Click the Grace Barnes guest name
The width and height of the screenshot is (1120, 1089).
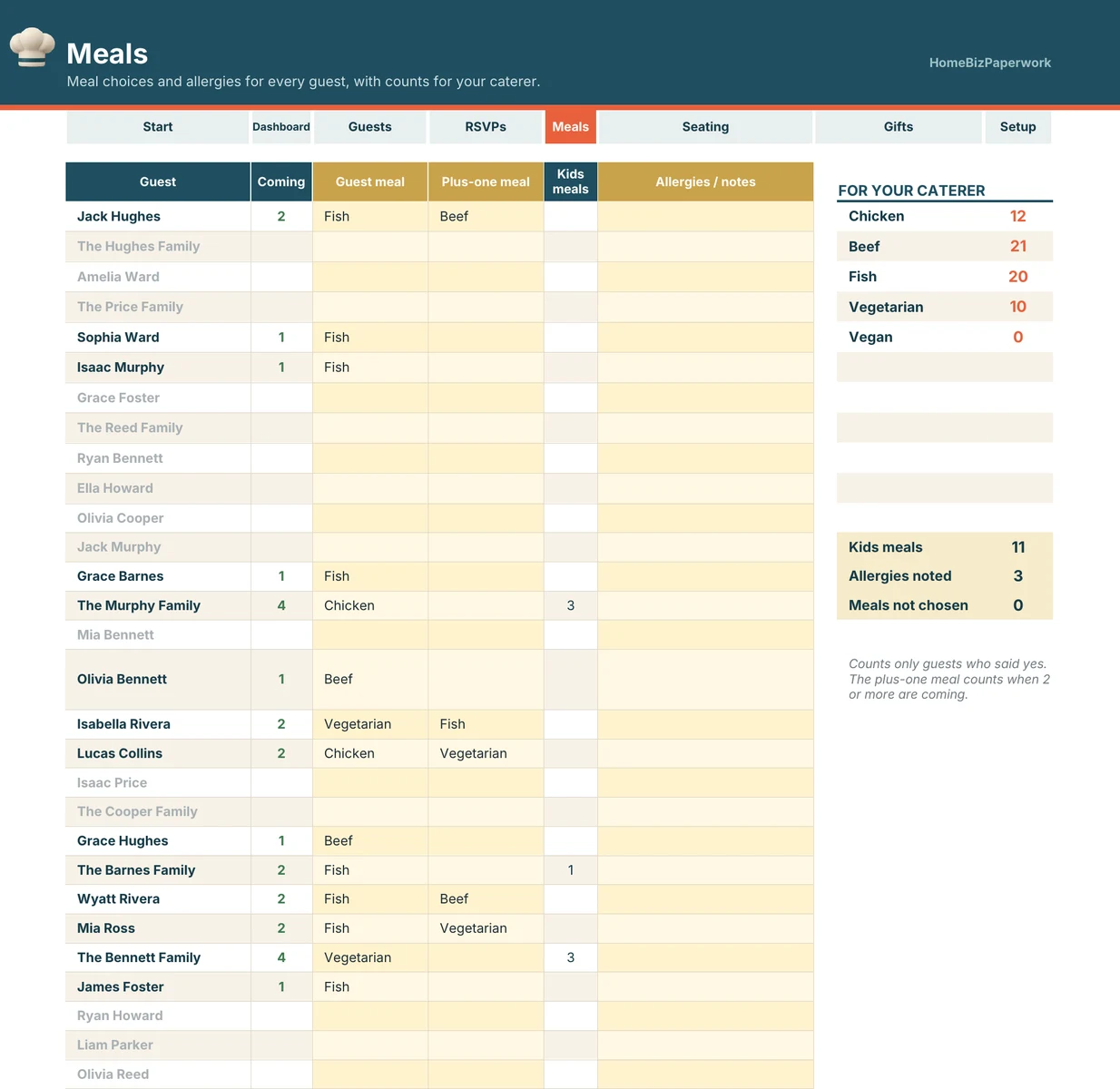(x=121, y=576)
